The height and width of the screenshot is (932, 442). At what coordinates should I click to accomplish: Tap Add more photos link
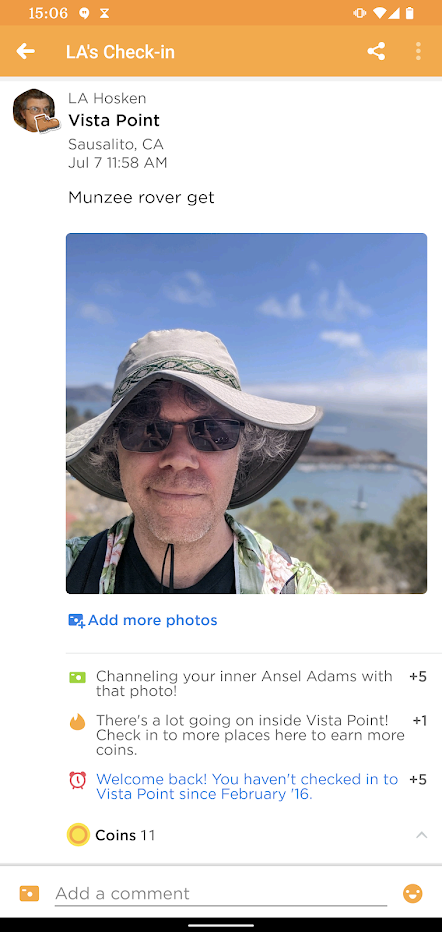pos(153,621)
